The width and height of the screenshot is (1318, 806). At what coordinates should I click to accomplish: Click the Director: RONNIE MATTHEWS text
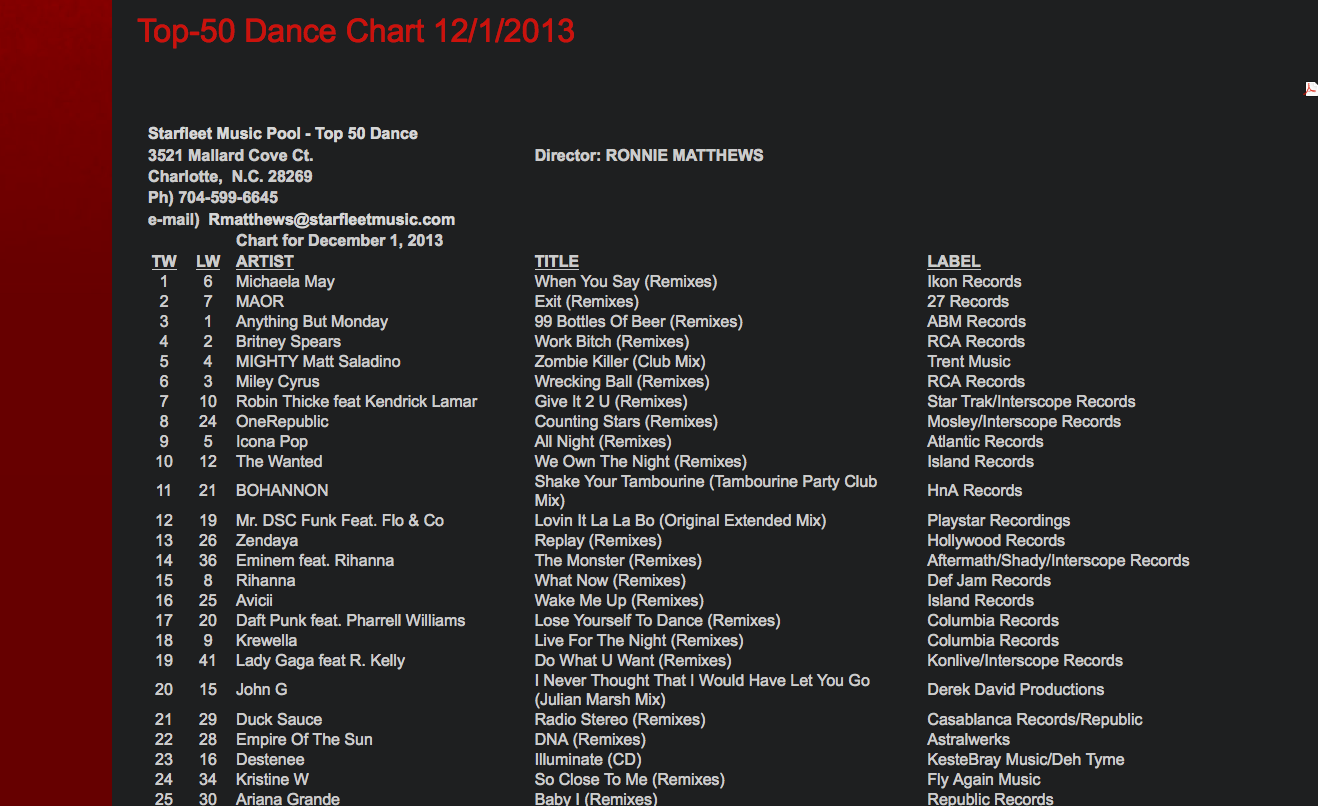pos(648,156)
